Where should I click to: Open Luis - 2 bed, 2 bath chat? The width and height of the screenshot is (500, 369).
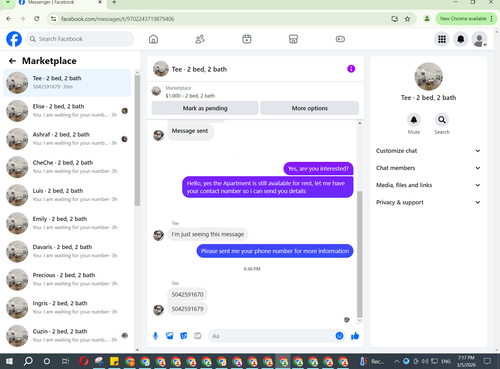tap(67, 195)
